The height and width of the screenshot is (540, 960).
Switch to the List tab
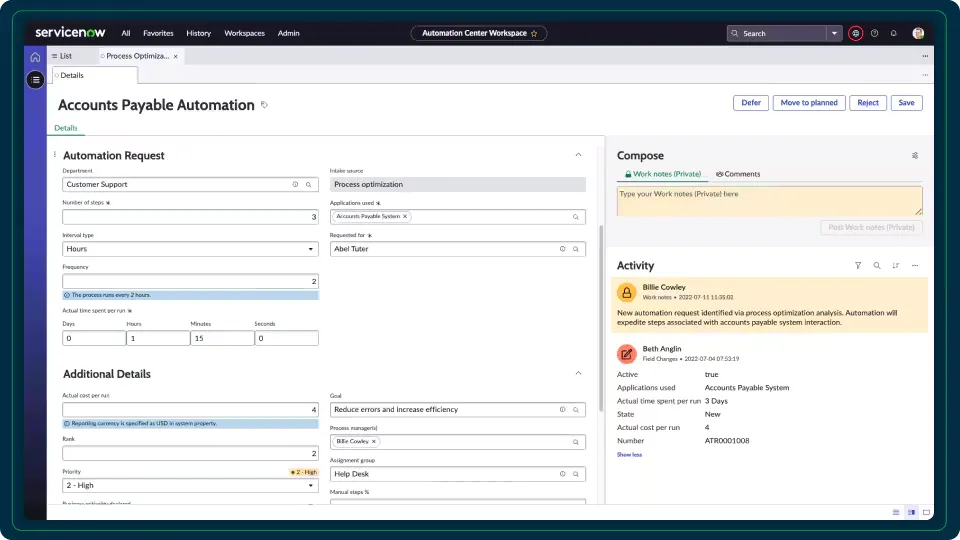click(x=62, y=56)
